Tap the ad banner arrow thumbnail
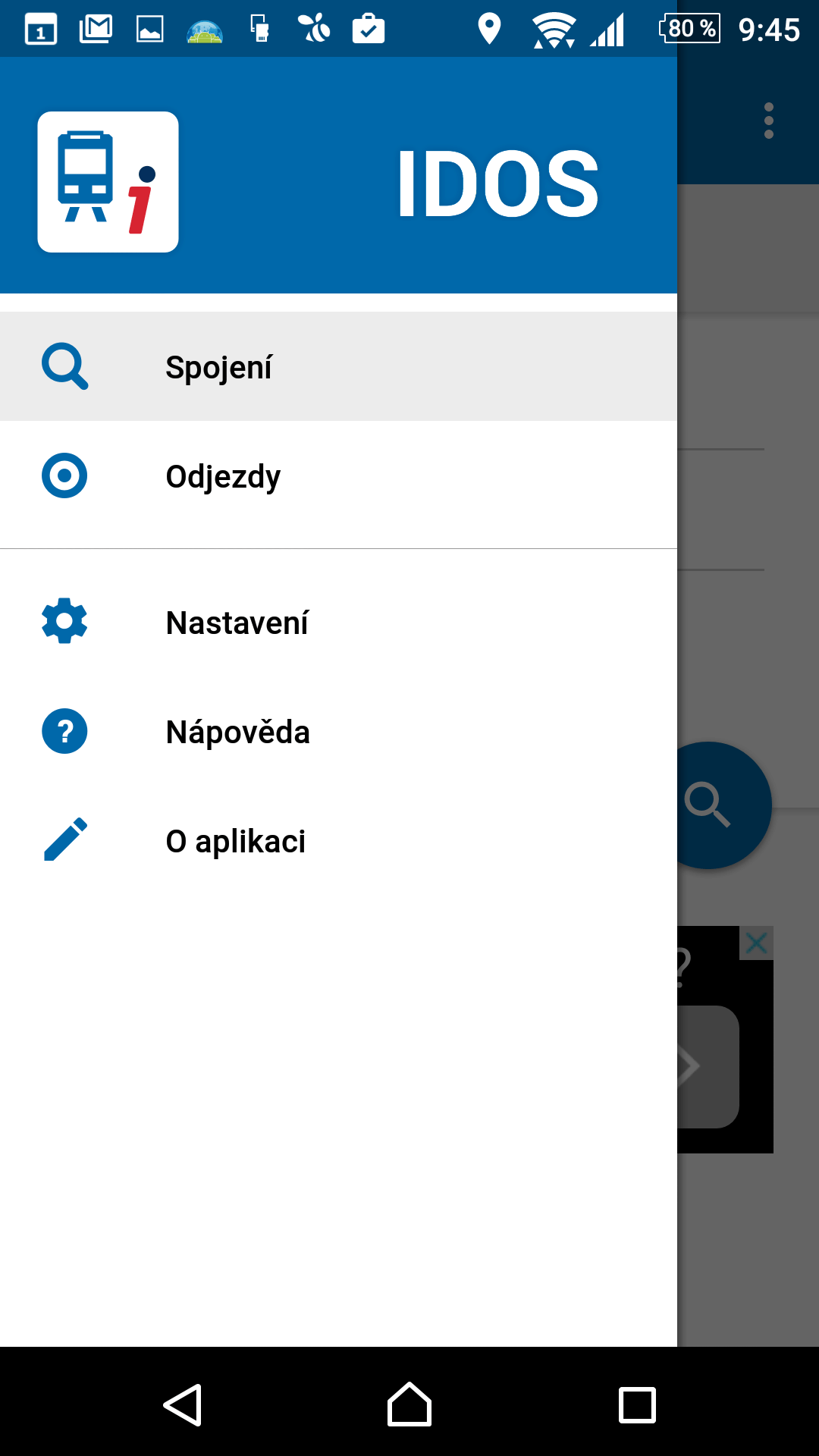Screen dimensions: 819x1456 (x=708, y=1066)
